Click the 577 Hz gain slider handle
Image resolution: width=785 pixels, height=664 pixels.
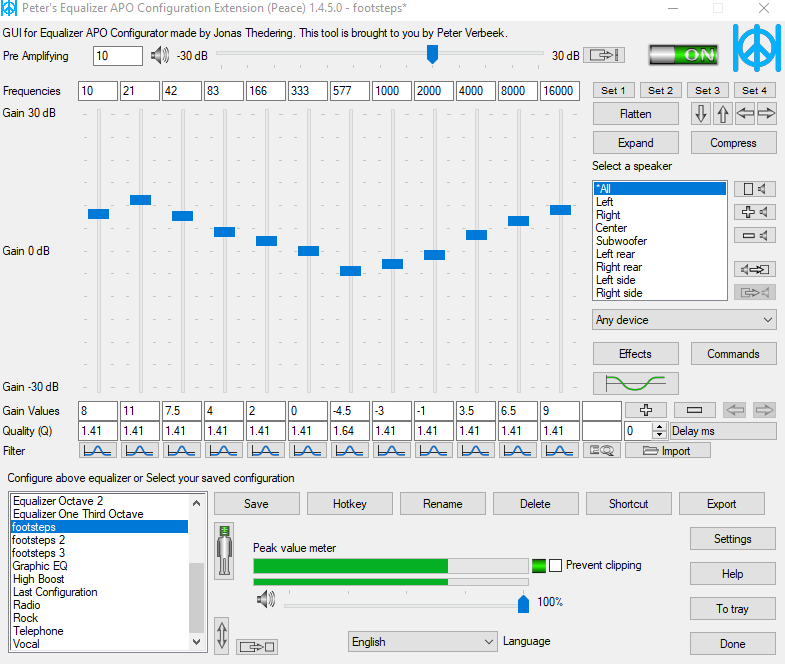[350, 271]
